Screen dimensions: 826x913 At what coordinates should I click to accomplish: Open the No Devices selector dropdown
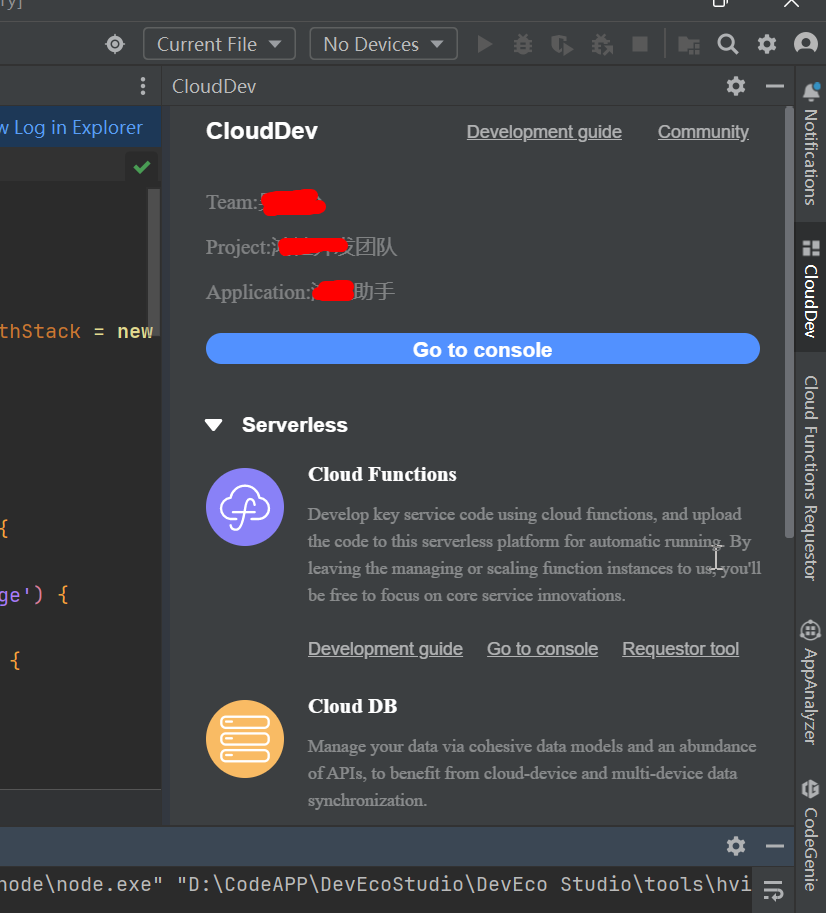383,44
